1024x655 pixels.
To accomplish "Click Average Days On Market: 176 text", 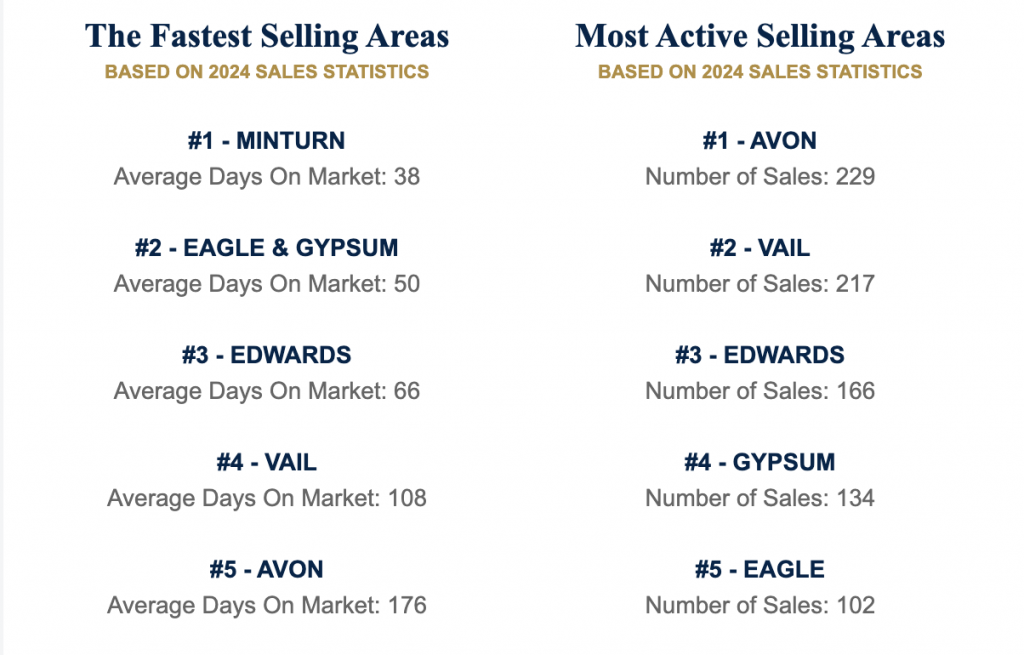I will [x=266, y=605].
